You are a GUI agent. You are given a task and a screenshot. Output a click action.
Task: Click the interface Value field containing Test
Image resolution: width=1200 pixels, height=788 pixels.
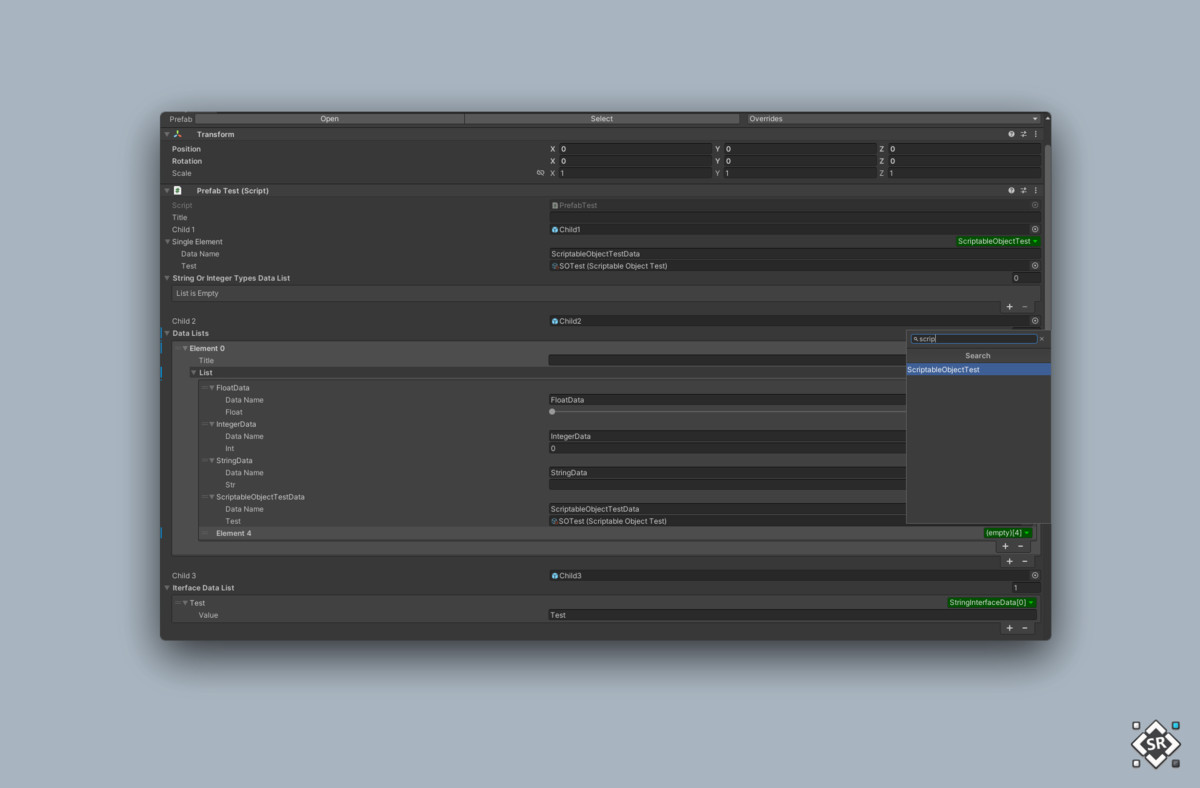tap(792, 615)
